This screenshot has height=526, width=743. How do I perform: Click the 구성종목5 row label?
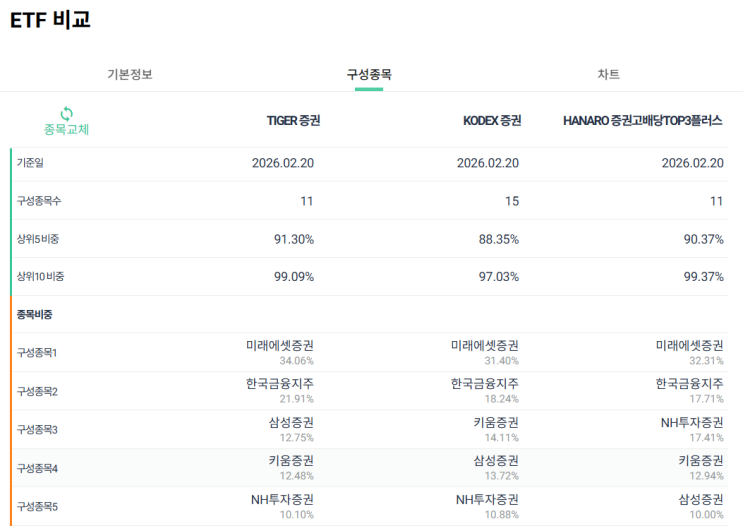[x=37, y=507]
